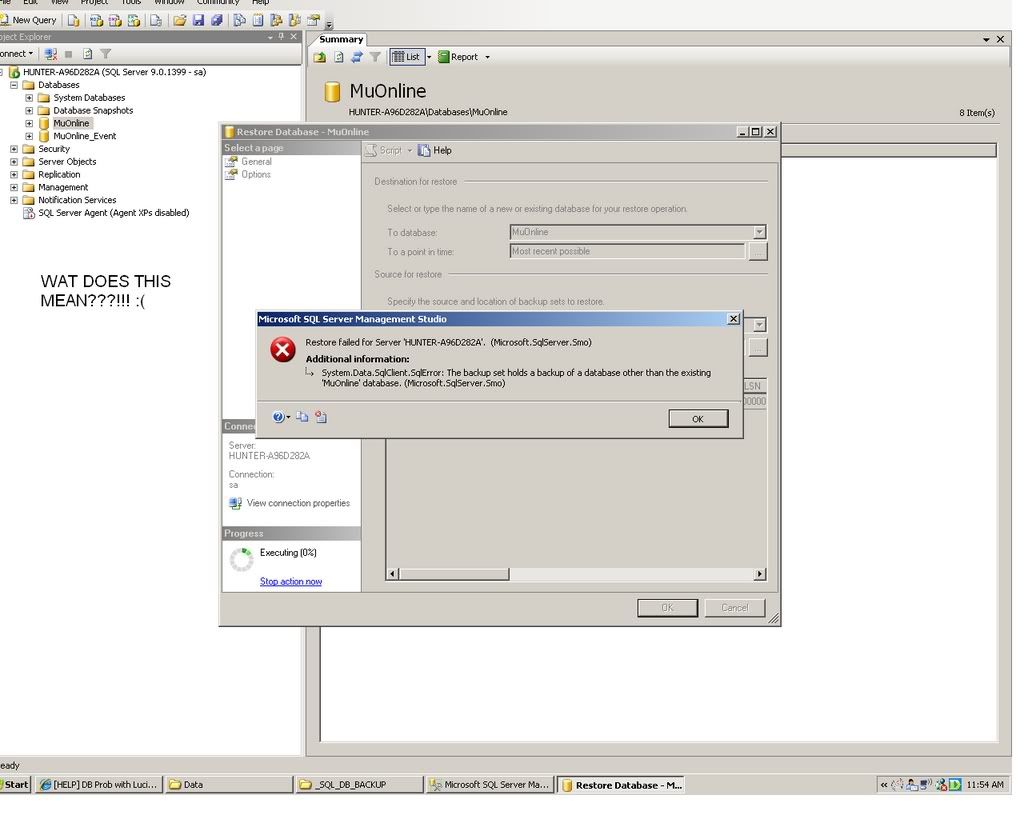This screenshot has height=819, width=1024.
Task: Click the Stop action now link
Action: click(290, 582)
